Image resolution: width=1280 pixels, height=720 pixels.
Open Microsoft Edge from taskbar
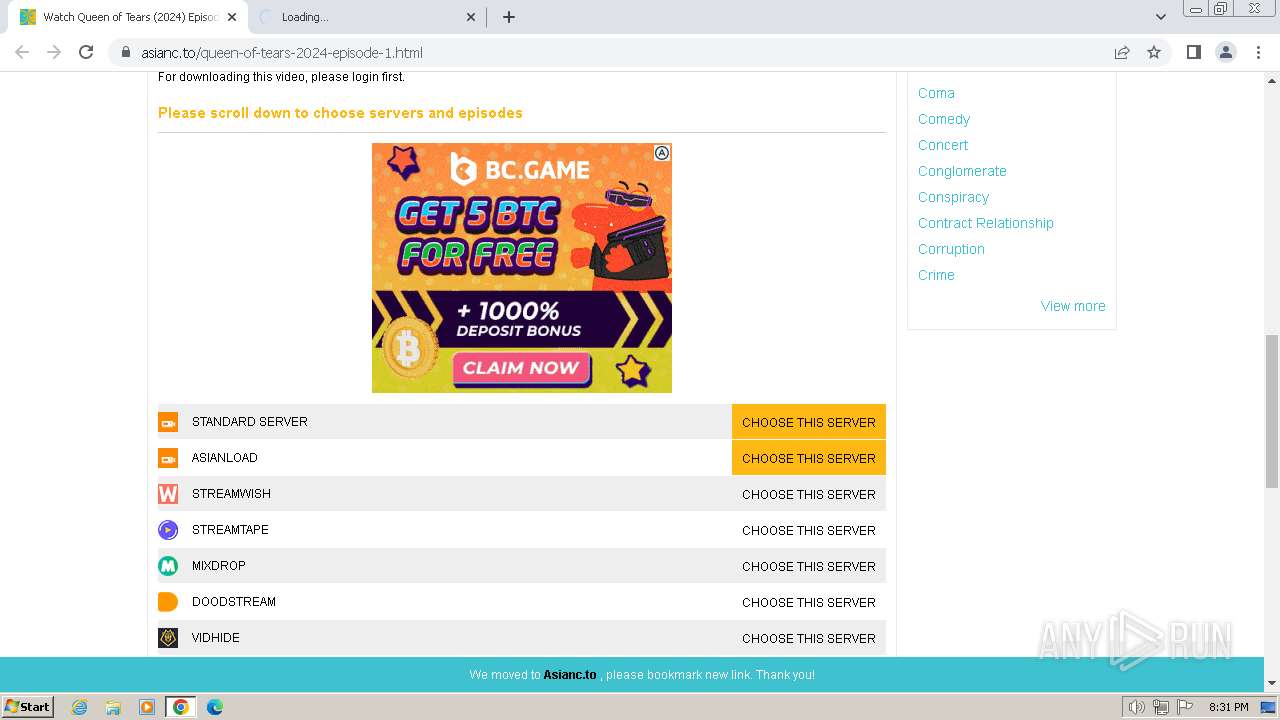pos(215,707)
